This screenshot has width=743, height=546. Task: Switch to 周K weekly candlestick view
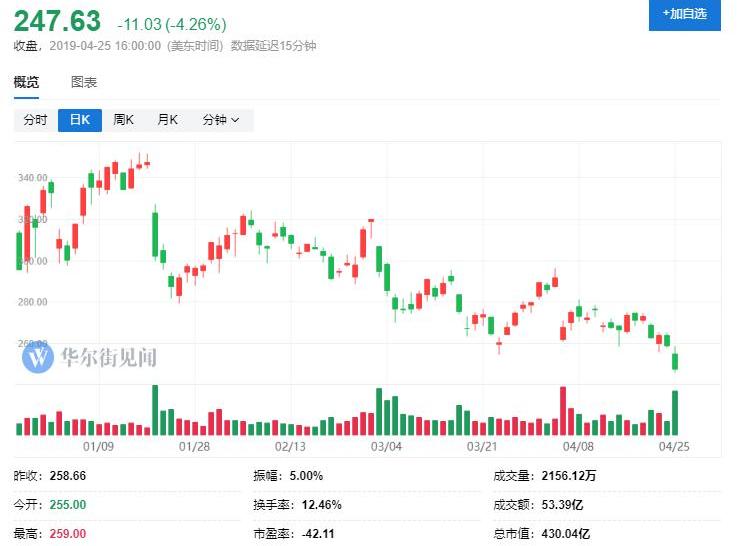[123, 120]
